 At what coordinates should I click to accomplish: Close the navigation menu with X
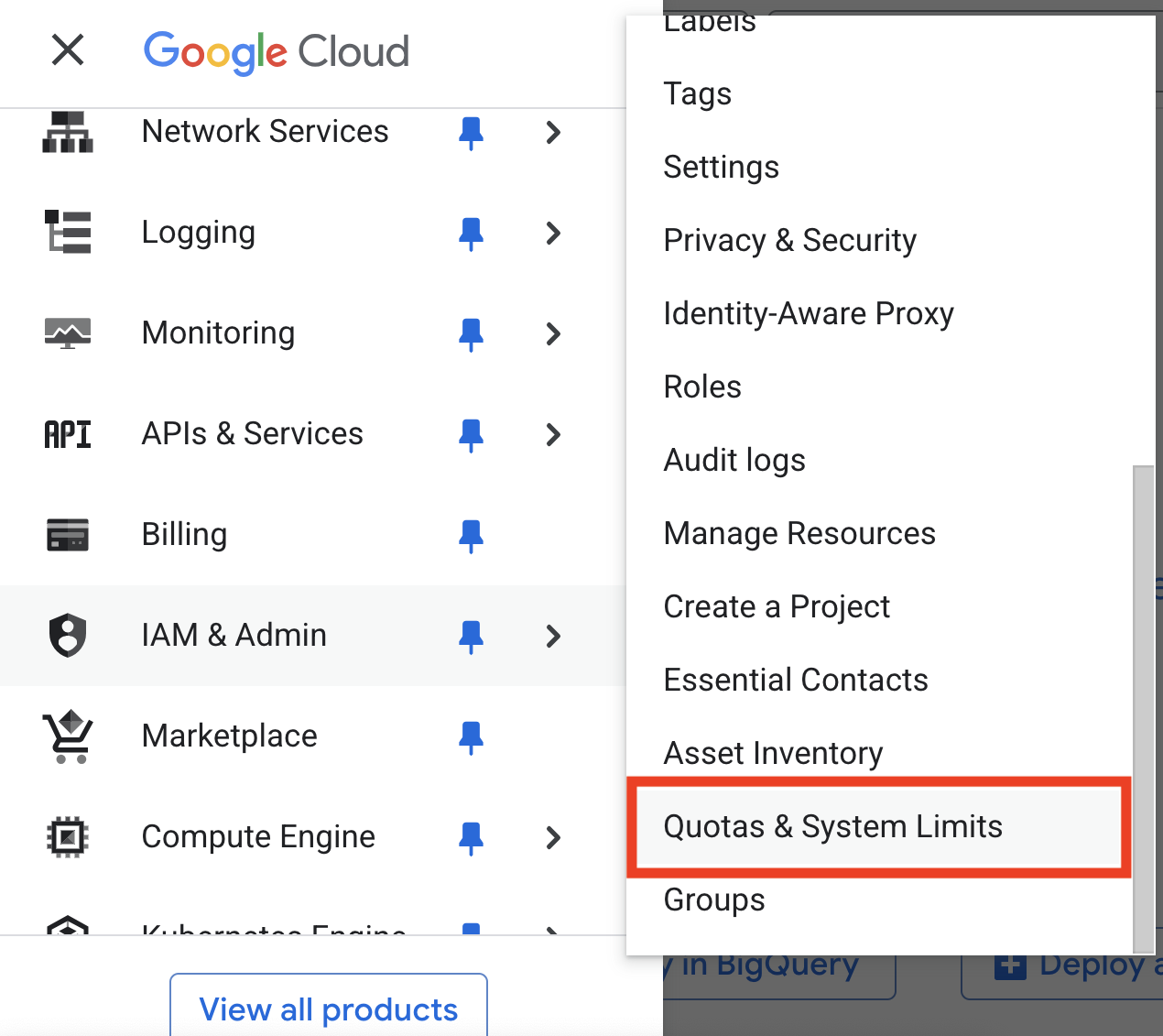68,49
